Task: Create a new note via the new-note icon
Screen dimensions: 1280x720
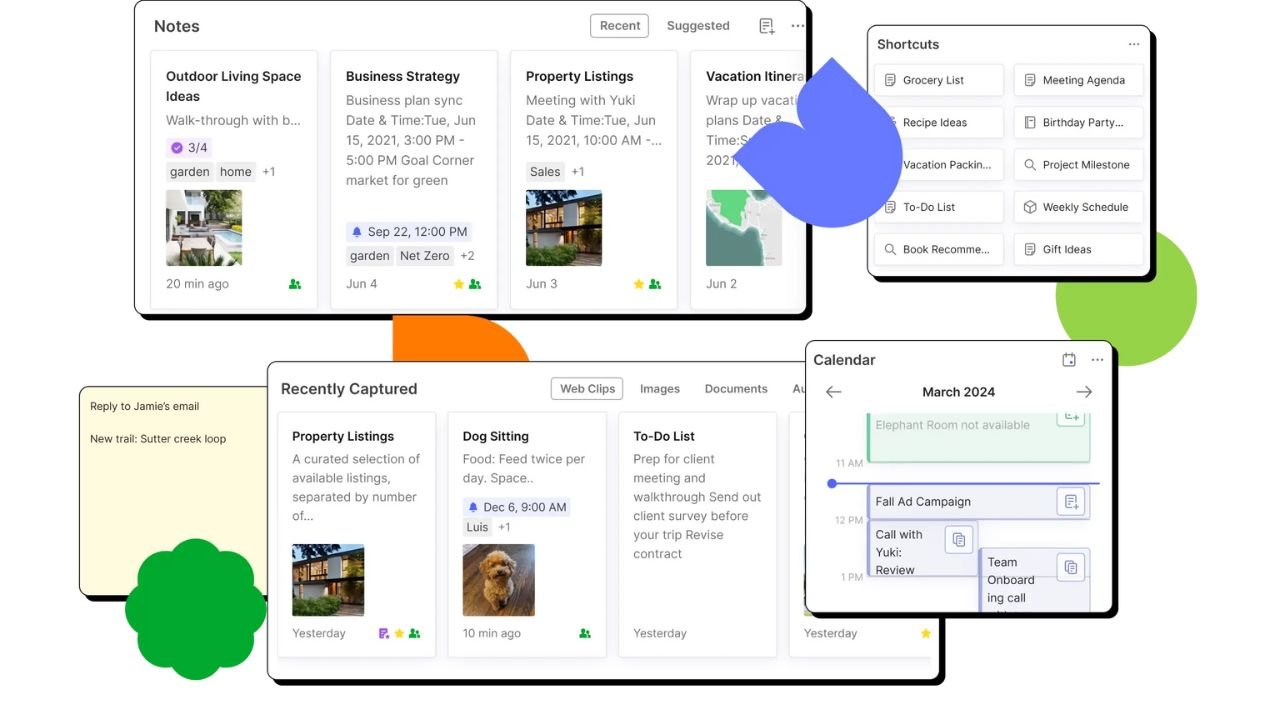Action: [x=766, y=25]
